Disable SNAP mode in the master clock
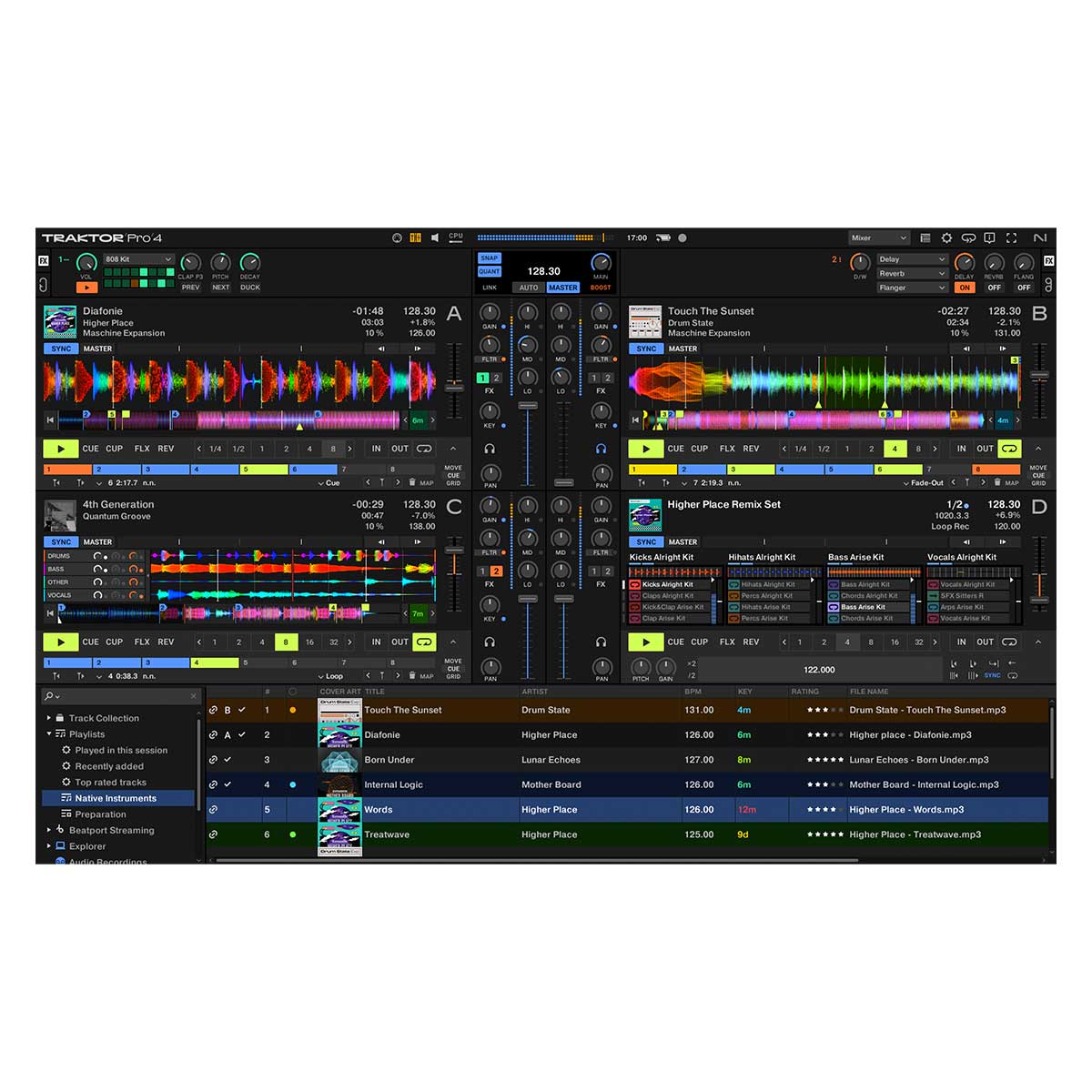Screen dimensions: 1092x1092 489,258
